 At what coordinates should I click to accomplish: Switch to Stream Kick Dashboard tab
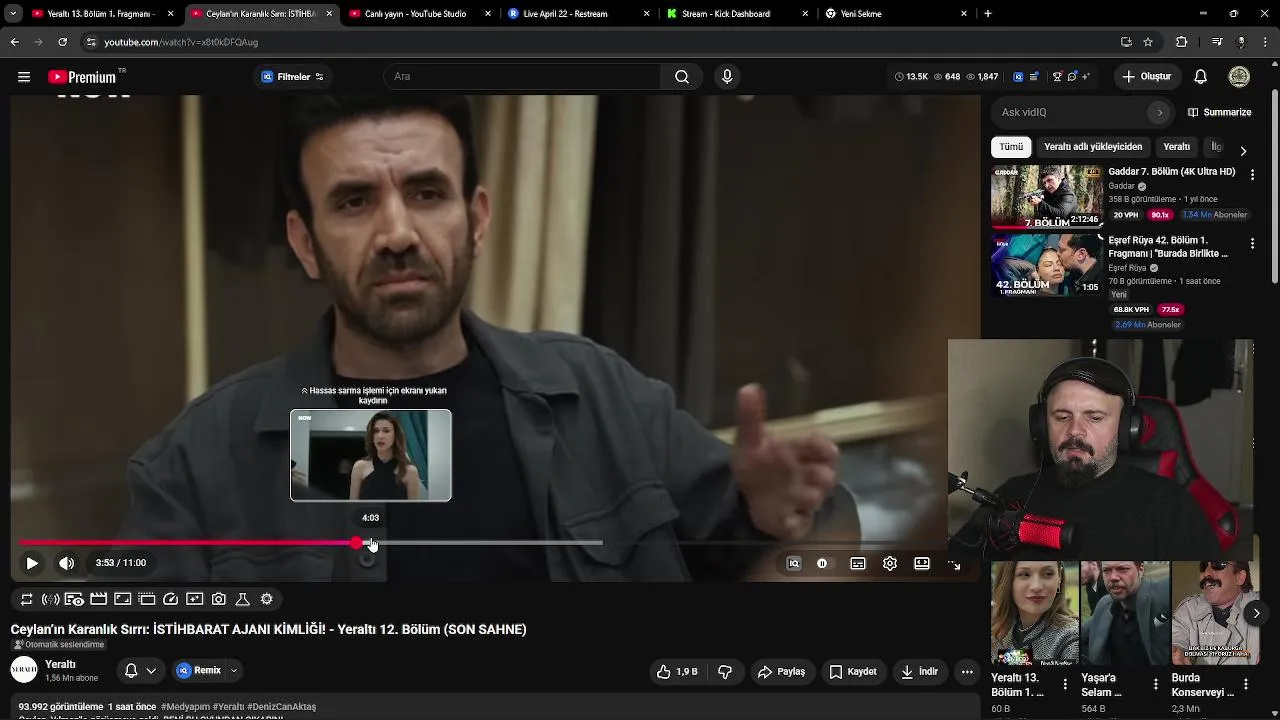click(736, 14)
